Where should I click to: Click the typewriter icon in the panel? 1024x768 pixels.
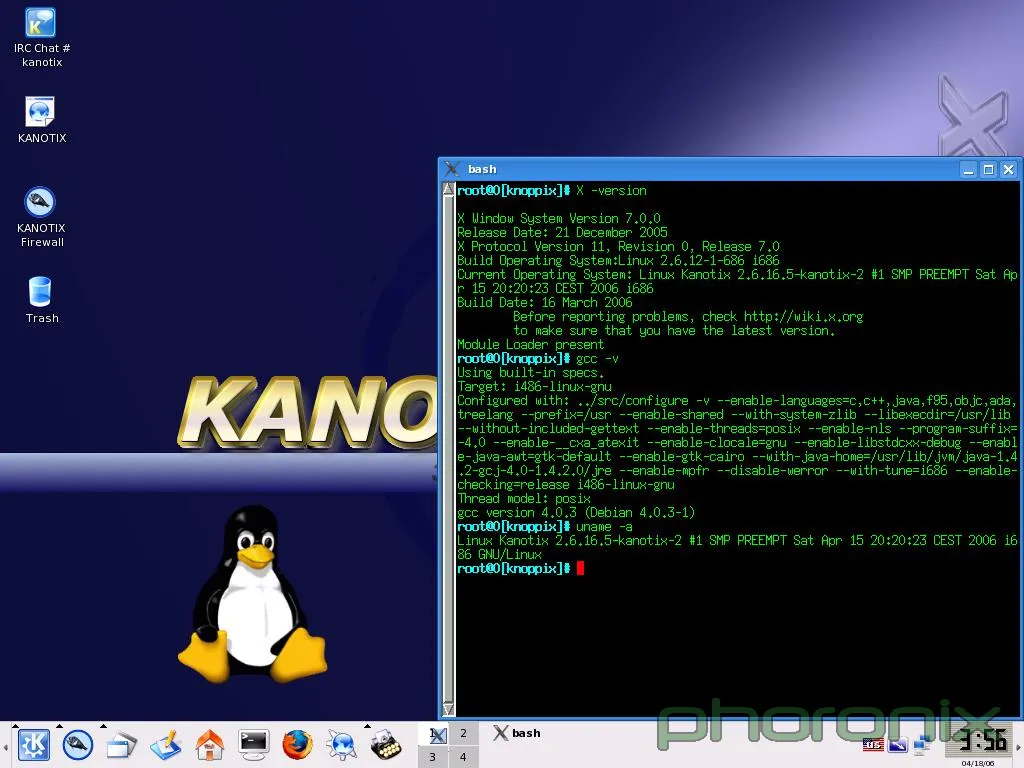tap(386, 745)
